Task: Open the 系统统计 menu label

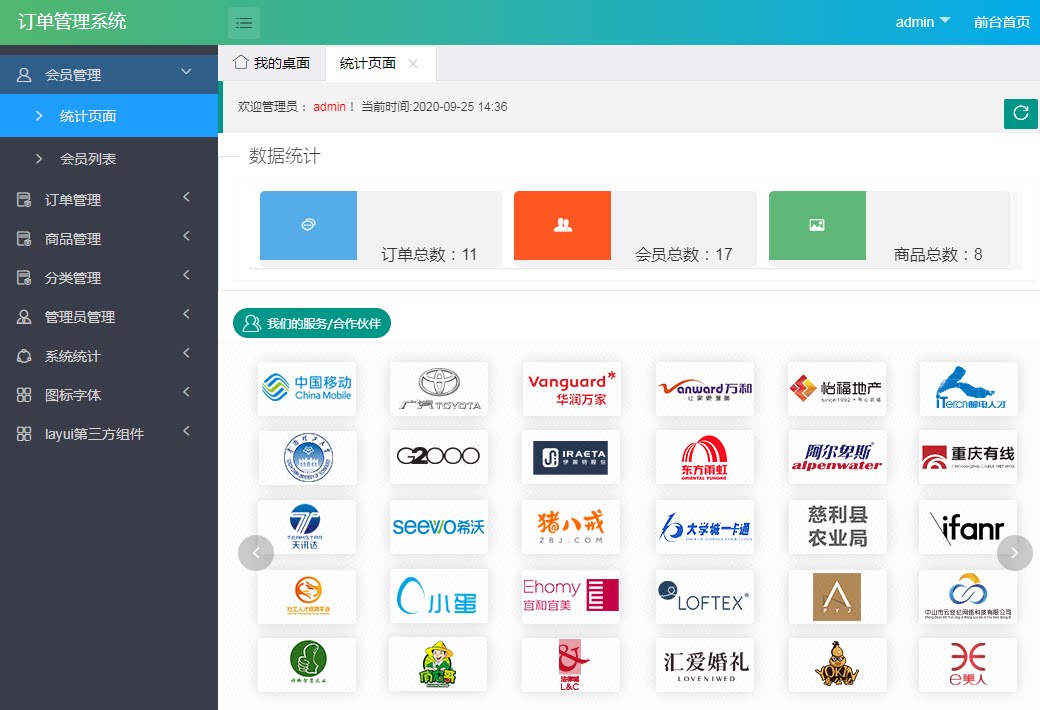Action: pyautogui.click(x=73, y=356)
